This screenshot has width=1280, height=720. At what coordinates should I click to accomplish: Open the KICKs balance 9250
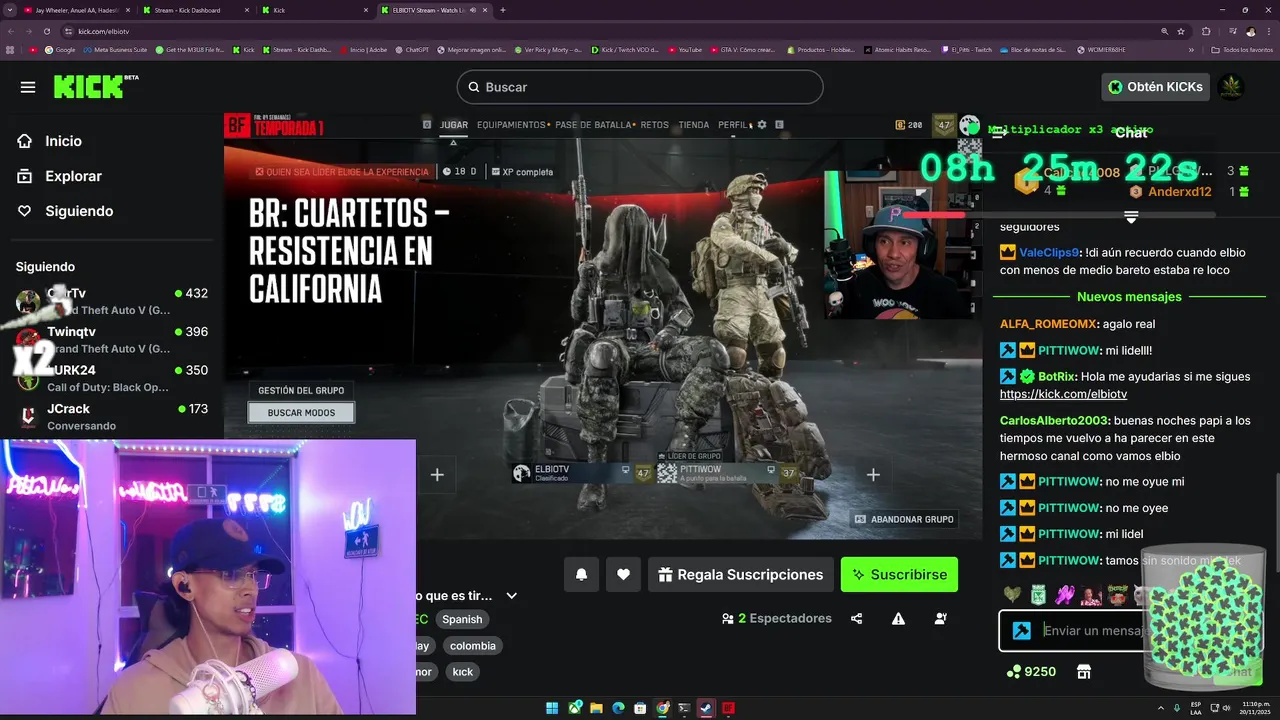pyautogui.click(x=1031, y=672)
